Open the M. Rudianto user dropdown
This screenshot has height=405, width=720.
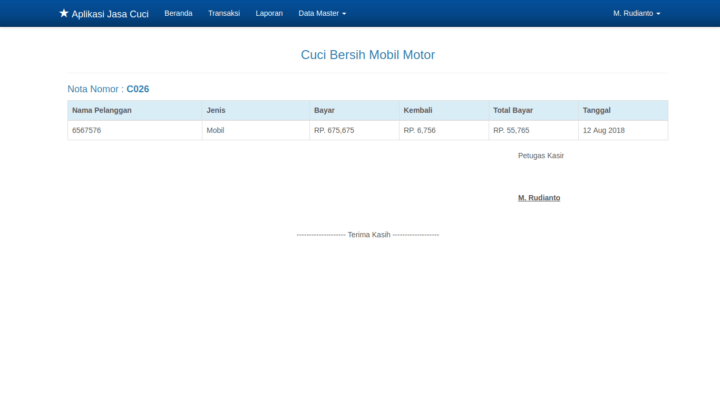click(x=636, y=14)
